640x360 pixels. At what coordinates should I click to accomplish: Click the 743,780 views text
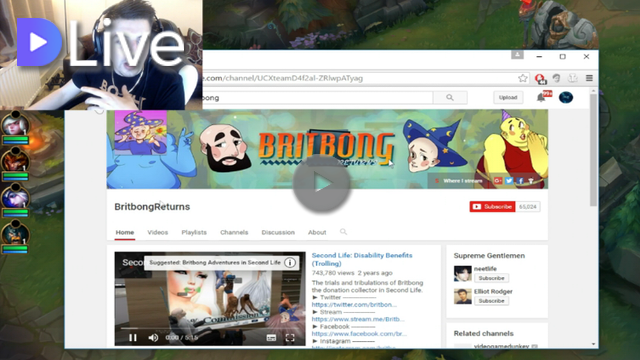[332, 273]
